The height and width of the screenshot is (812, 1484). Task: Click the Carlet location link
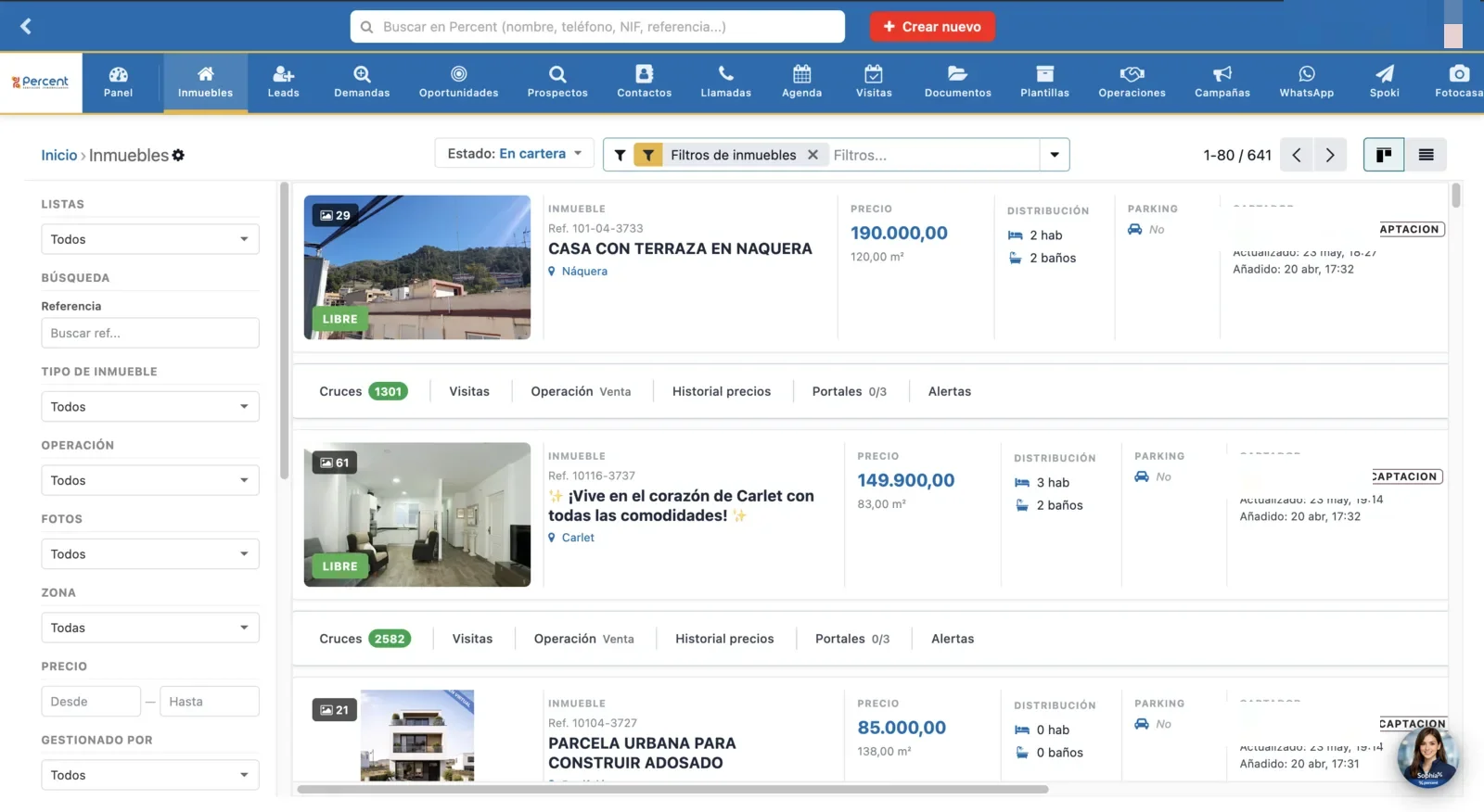pos(578,538)
